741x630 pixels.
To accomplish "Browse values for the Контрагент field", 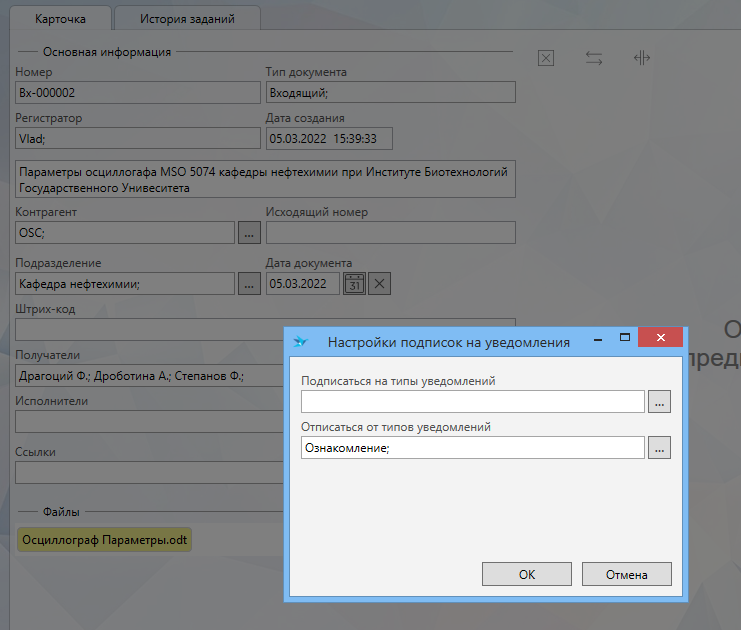I will click(250, 232).
